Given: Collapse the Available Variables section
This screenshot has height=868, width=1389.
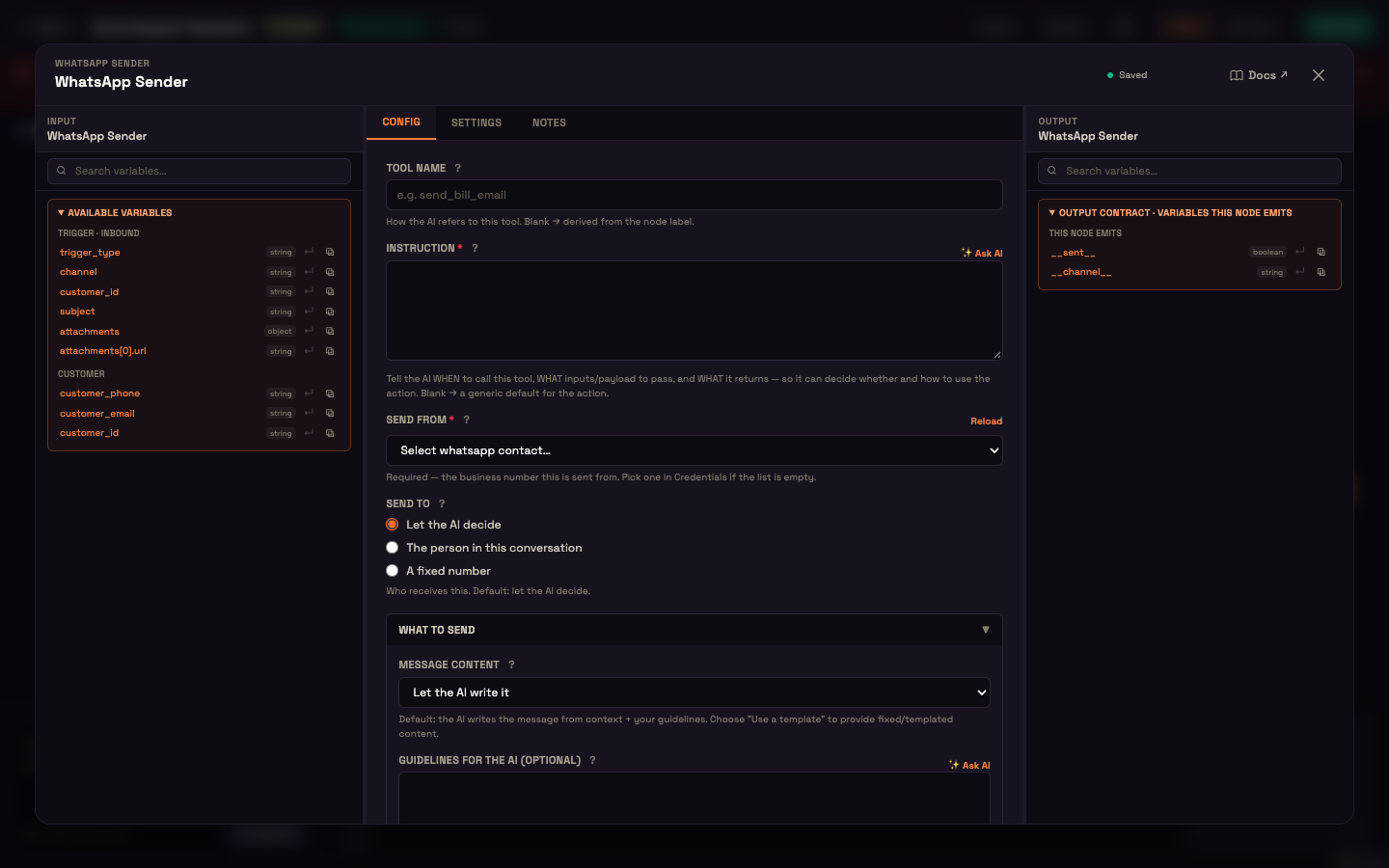Looking at the screenshot, I should pos(115,212).
